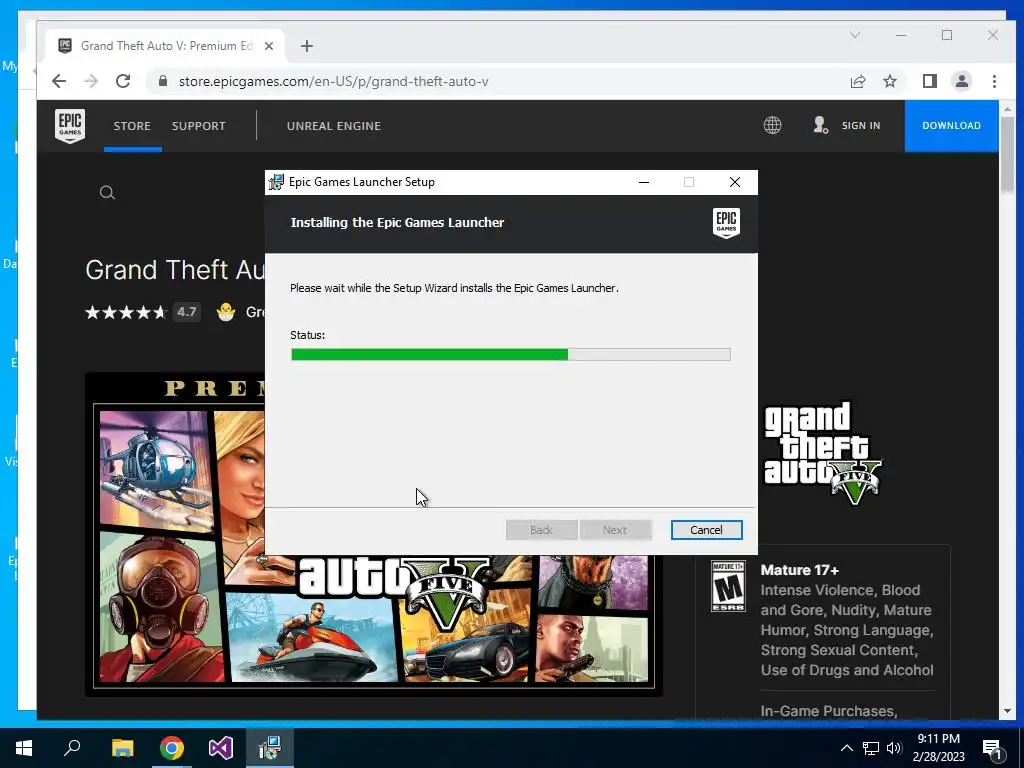This screenshot has width=1024, height=768.
Task: Click Chrome's back arrow
Action: coord(59,81)
